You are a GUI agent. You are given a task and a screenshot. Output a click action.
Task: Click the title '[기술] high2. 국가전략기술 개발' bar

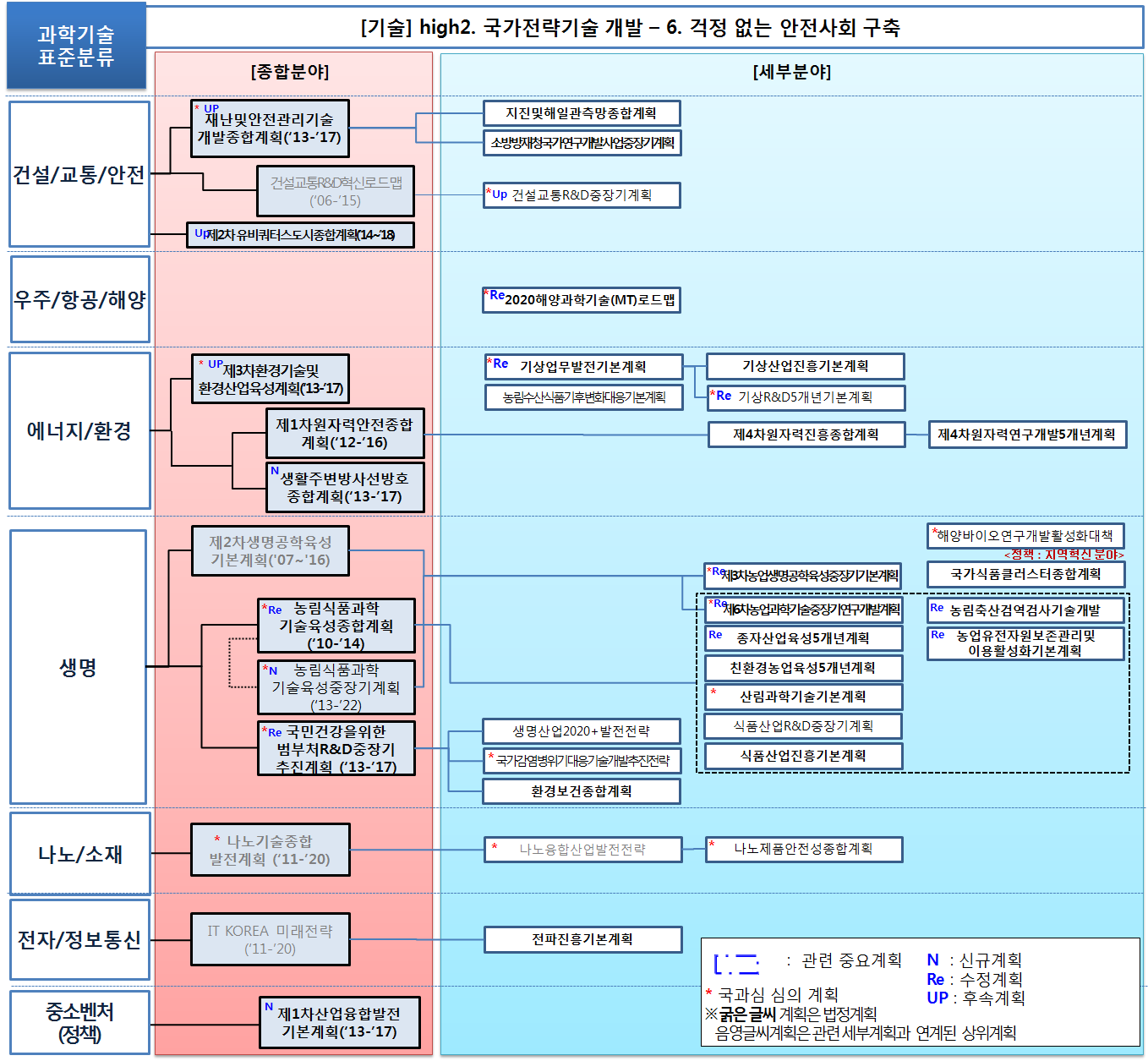644,28
